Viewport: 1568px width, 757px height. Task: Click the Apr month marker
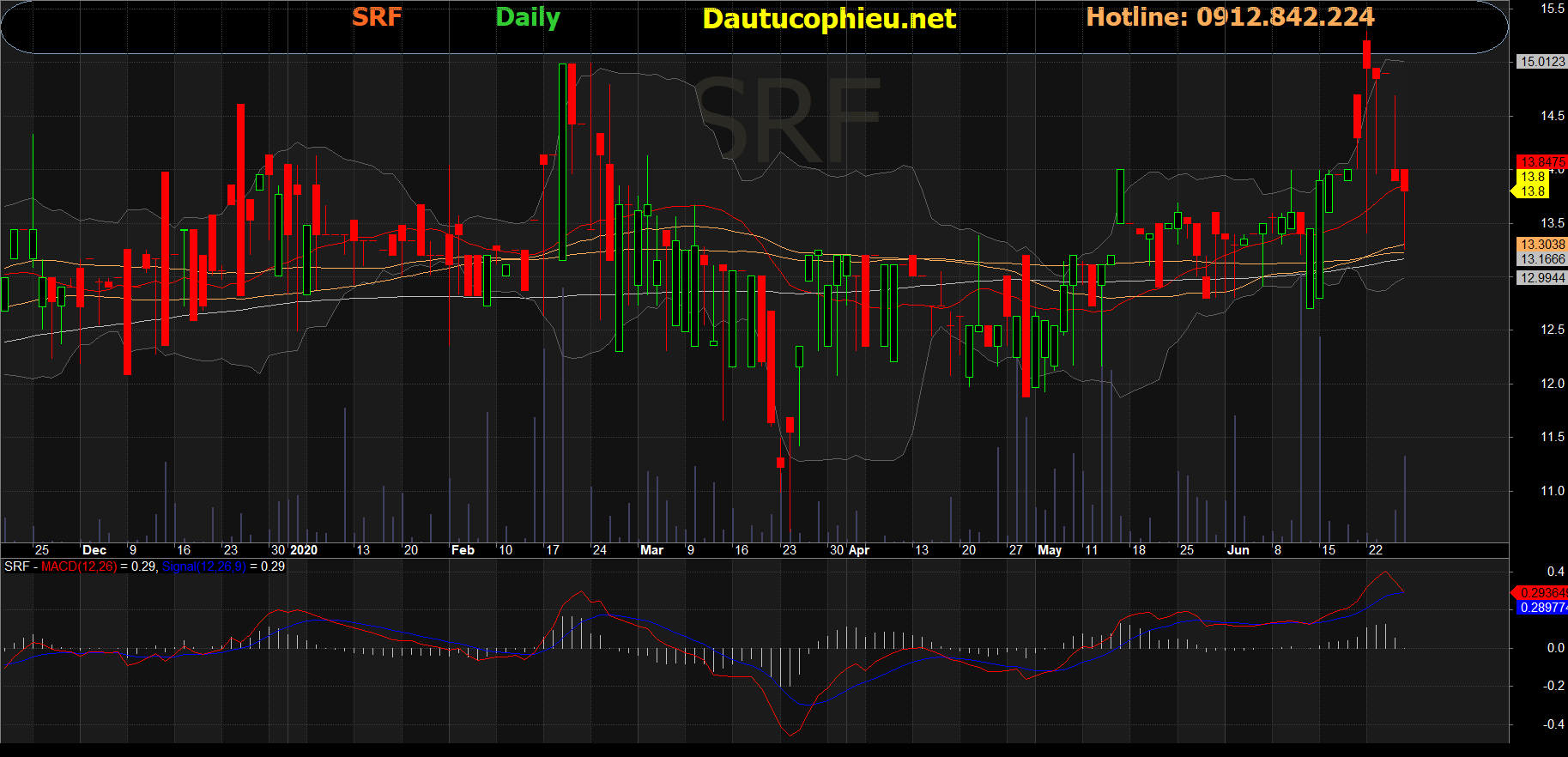859,550
